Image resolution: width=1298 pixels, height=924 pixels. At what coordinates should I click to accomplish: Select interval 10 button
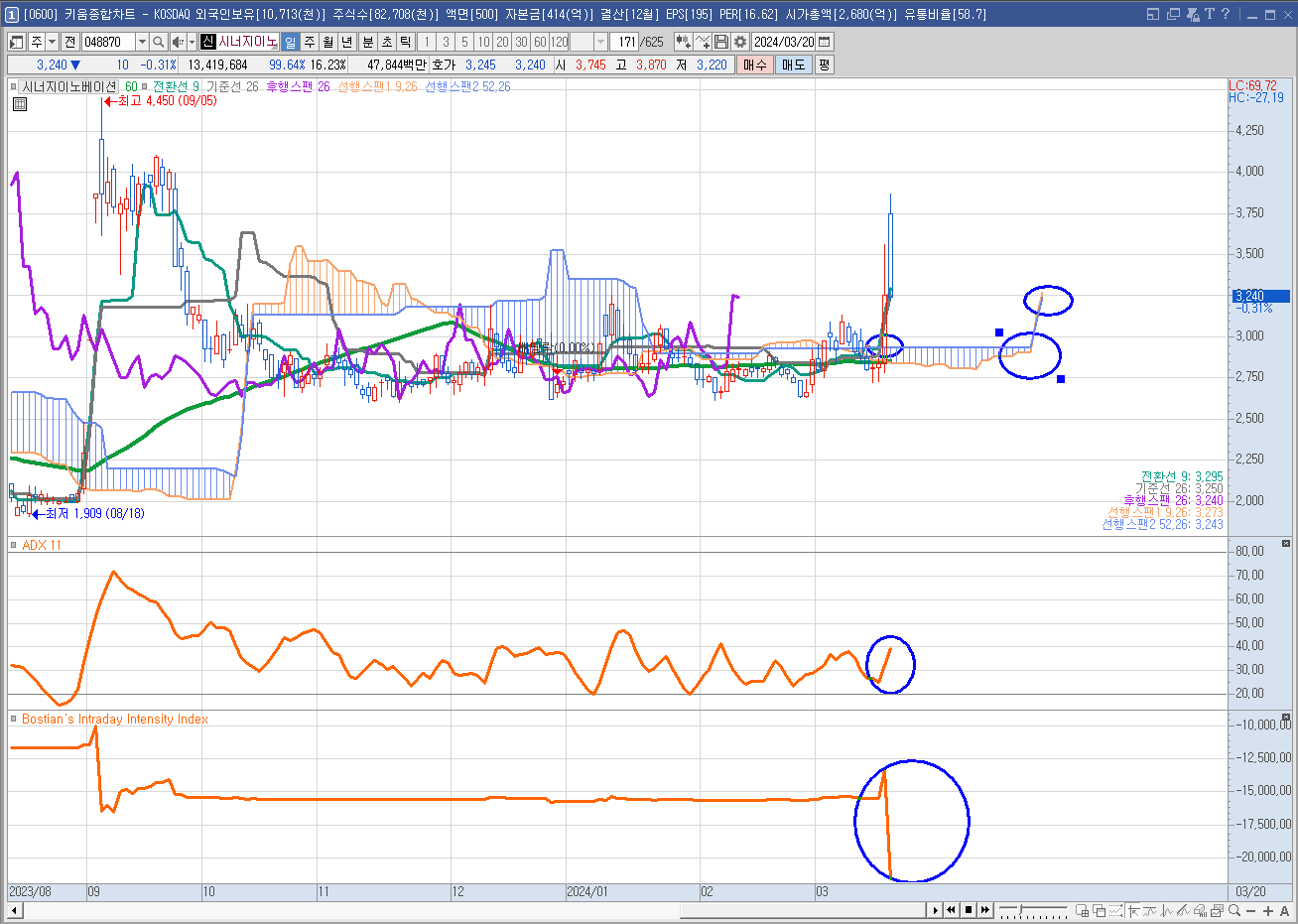point(483,42)
